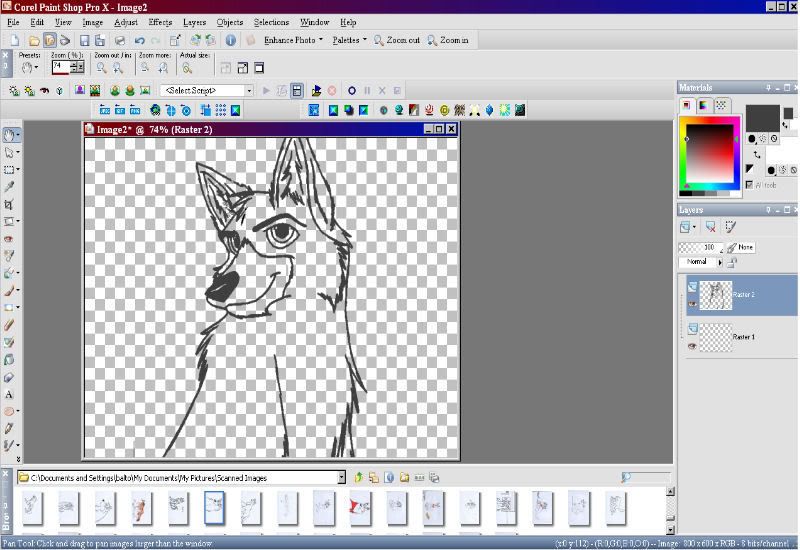The height and width of the screenshot is (550, 800).
Task: Hide the Raster 1 layer visibility eye
Action: (x=692, y=346)
